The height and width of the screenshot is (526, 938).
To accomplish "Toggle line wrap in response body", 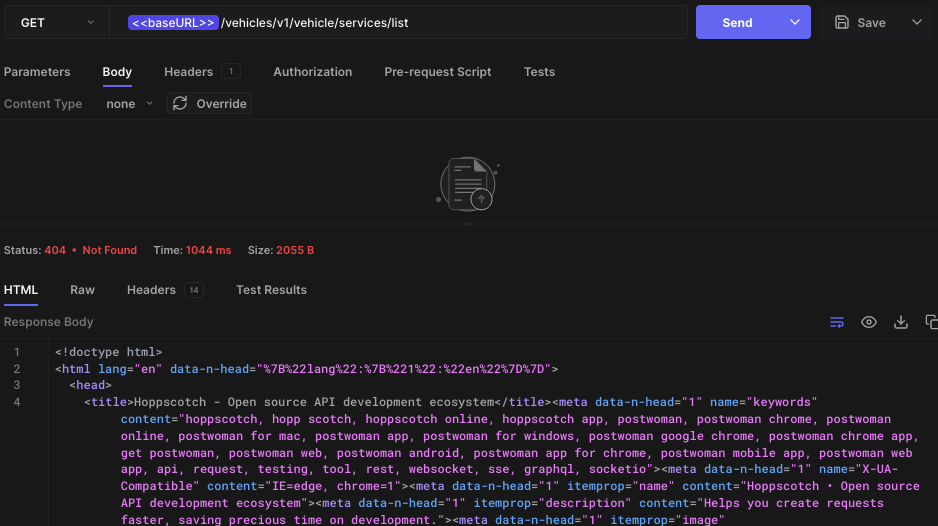I will click(837, 322).
